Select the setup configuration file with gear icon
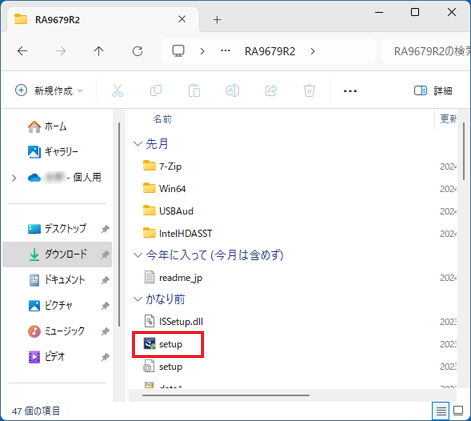This screenshot has width=471, height=421. [x=163, y=367]
